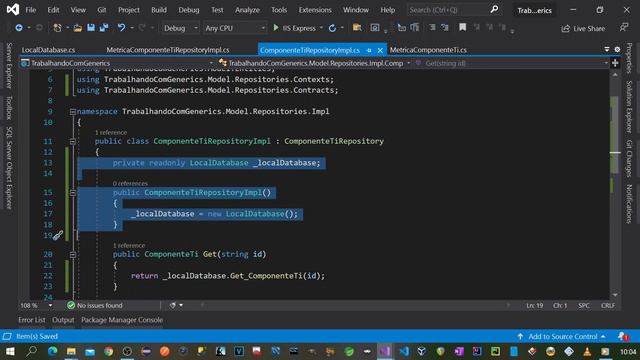Open the Output panel tab
The image size is (640, 360).
(63, 320)
